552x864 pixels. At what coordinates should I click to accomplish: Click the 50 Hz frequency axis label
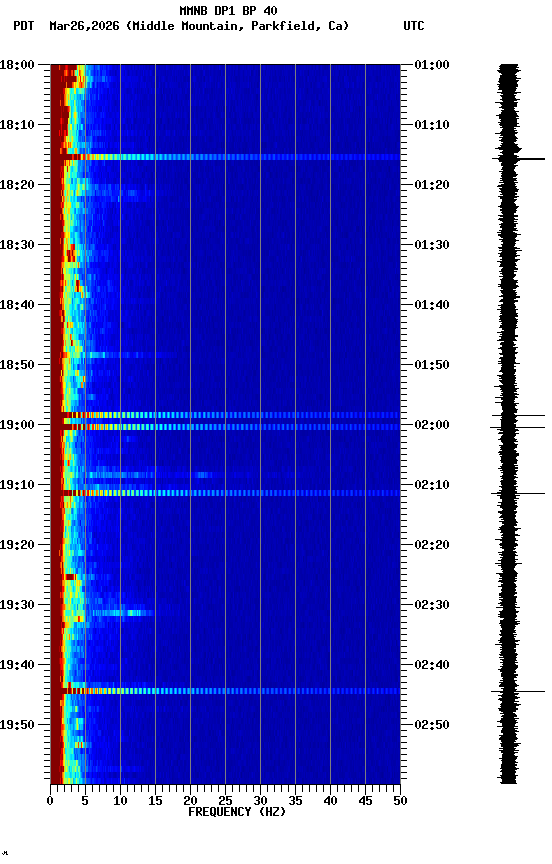[x=400, y=801]
